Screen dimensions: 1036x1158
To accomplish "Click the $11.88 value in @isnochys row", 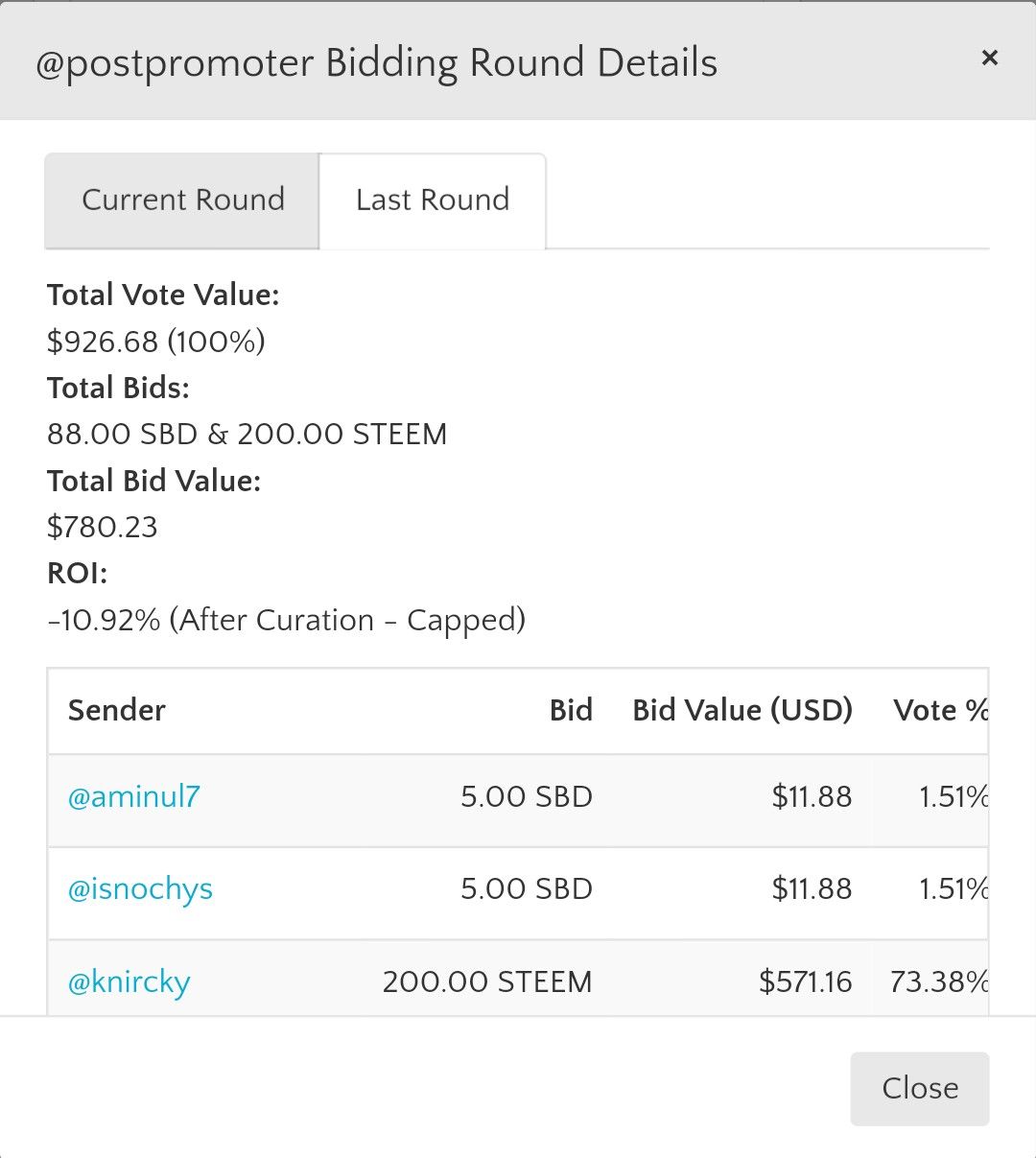I will click(x=812, y=889).
